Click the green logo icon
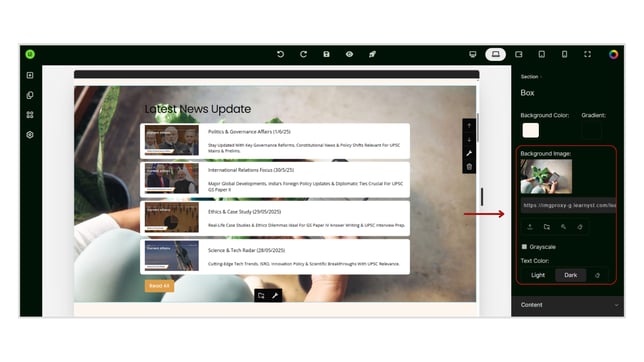Image resolution: width=644 pixels, height=362 pixels. tap(30, 54)
